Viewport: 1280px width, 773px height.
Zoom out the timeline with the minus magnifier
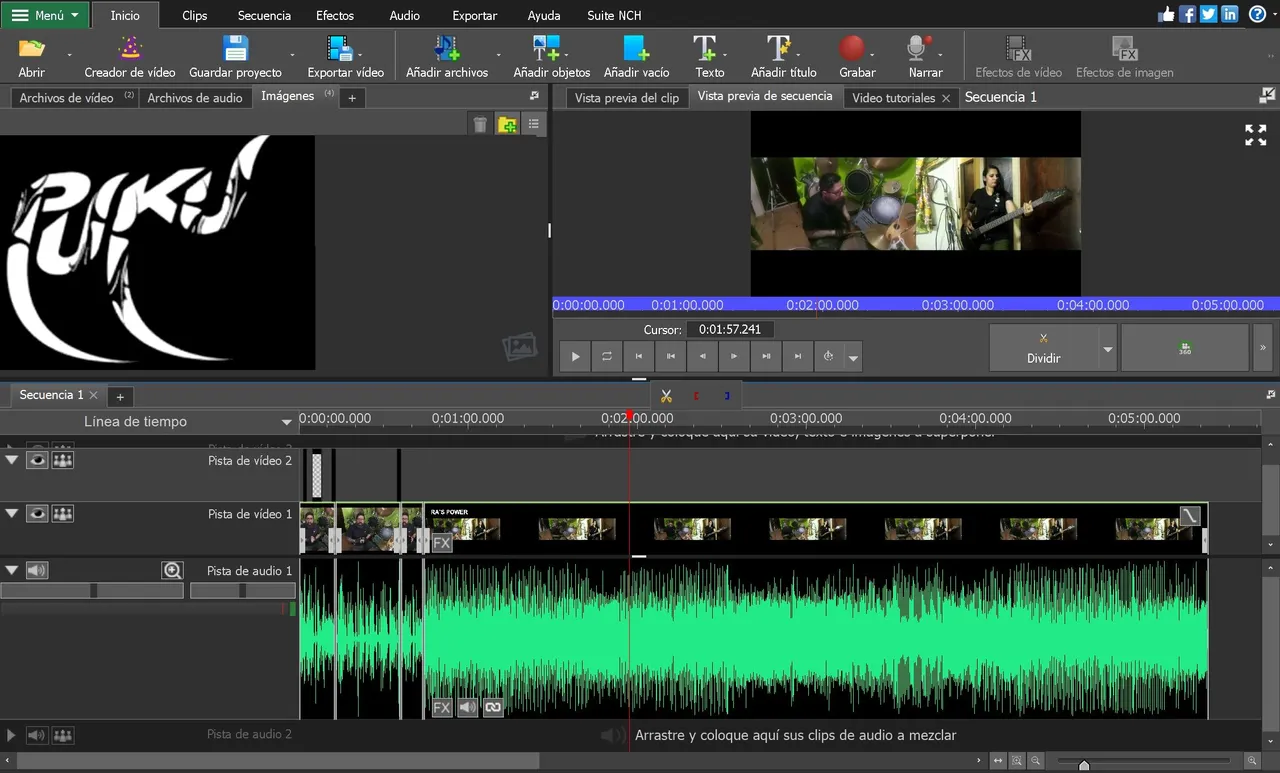coord(1036,761)
